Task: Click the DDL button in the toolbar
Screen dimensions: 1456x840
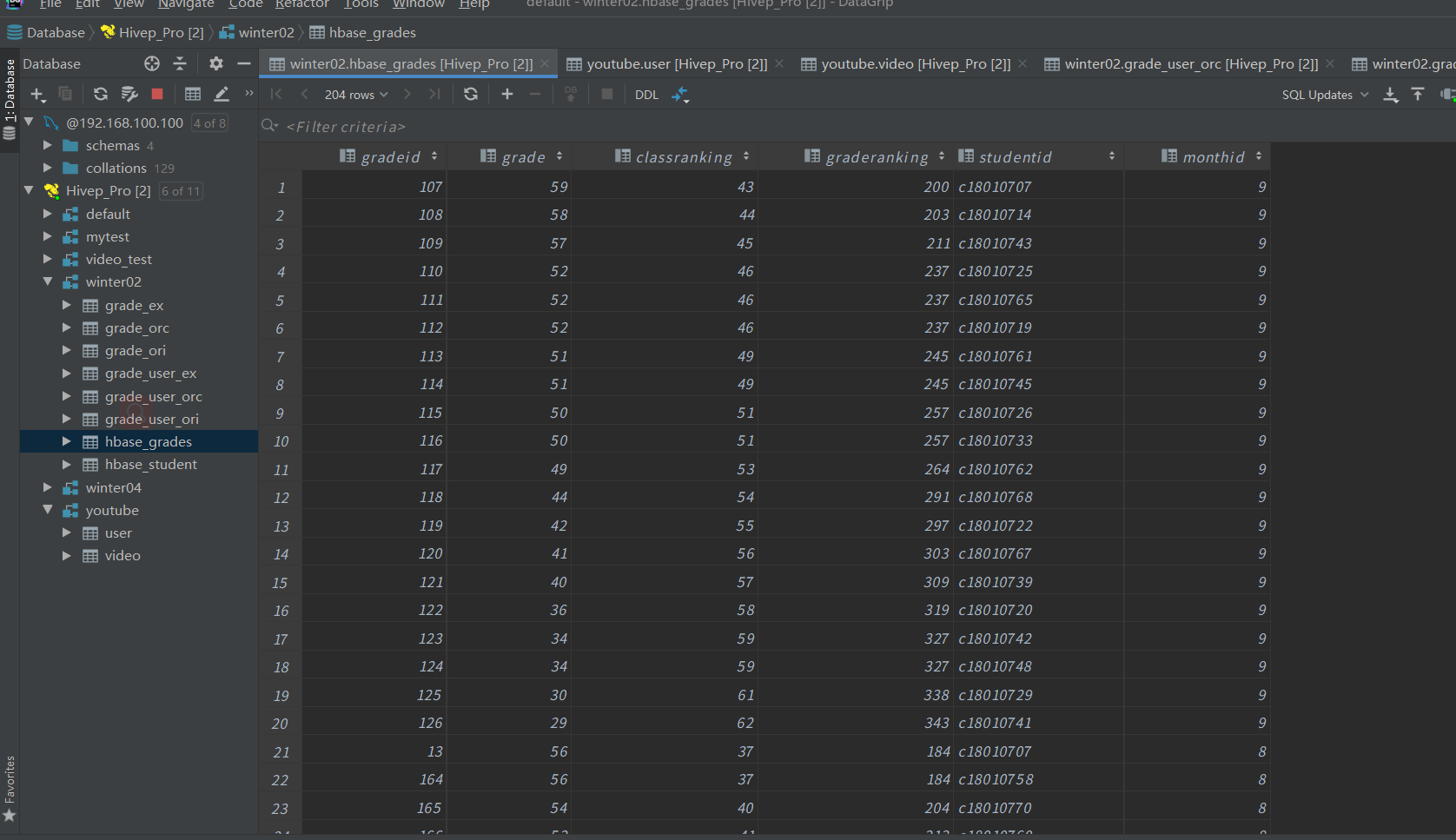Action: pos(646,94)
